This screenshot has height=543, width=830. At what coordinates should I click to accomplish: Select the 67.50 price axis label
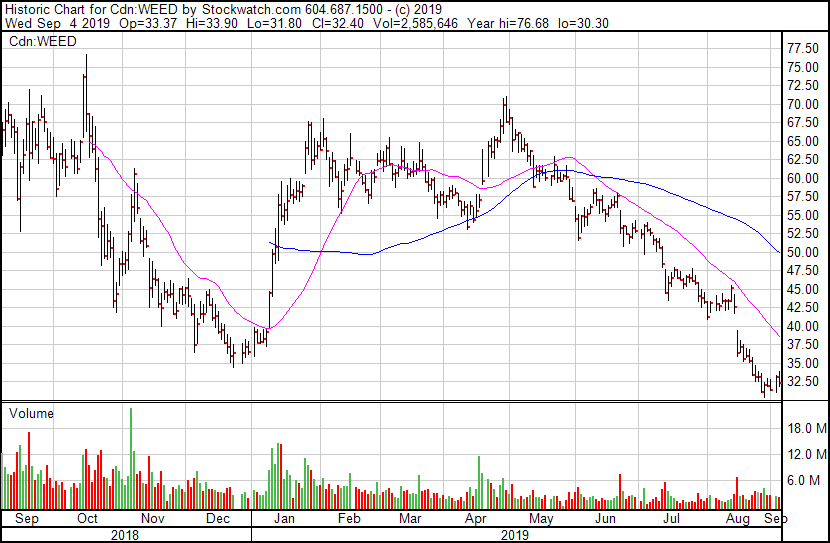click(803, 123)
